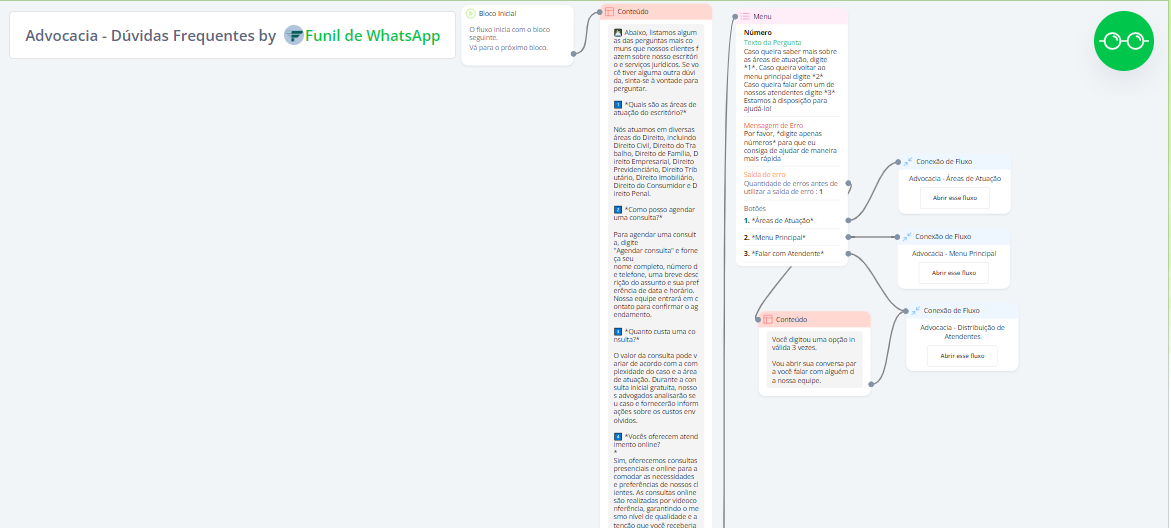Open the Advocacia - Distribuição de Atendentes flow

961,355
